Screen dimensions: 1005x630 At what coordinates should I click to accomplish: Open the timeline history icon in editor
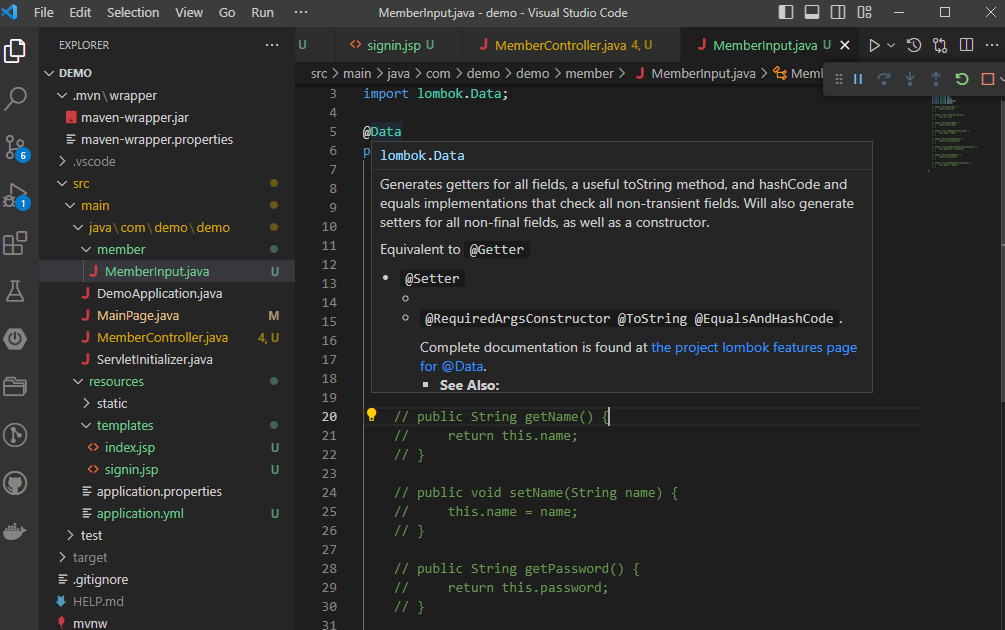pos(914,45)
